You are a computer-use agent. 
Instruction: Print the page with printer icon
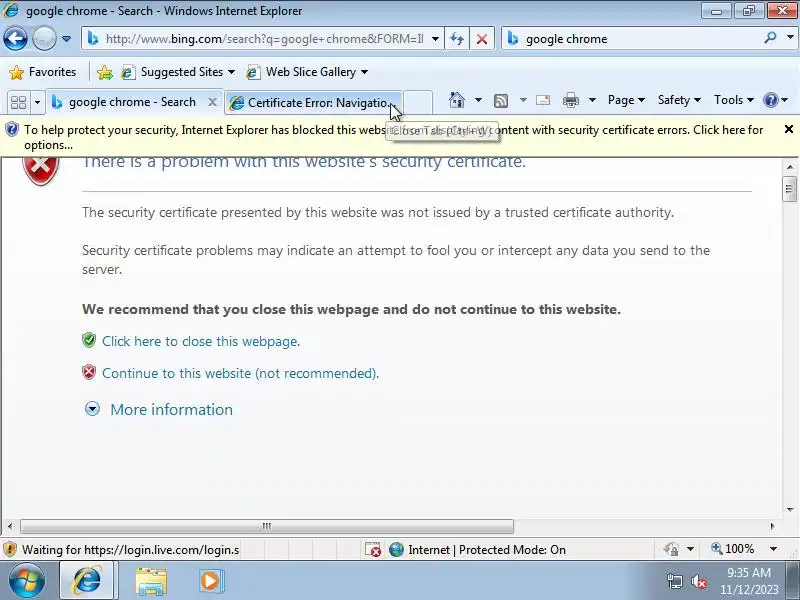pyautogui.click(x=571, y=100)
